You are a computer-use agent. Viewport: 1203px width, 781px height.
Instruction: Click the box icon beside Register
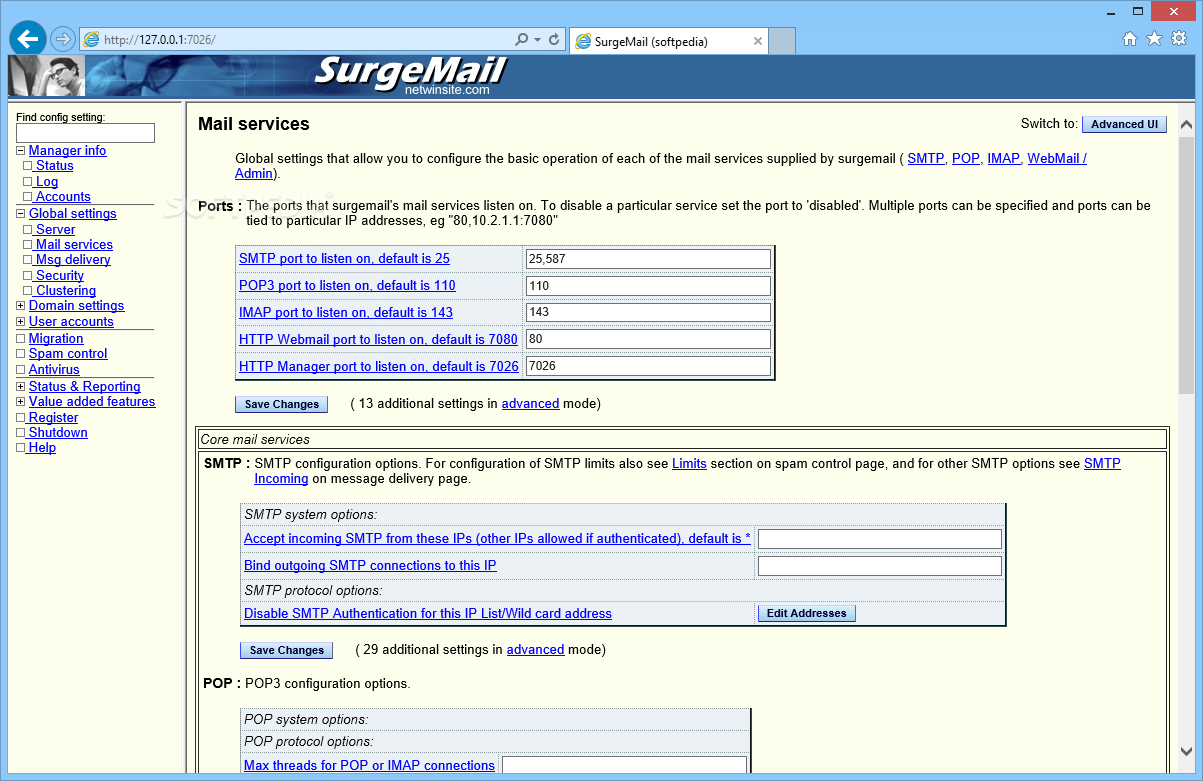(21, 418)
